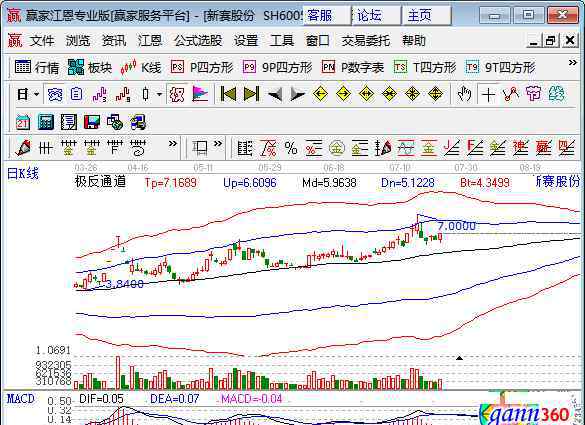The width and height of the screenshot is (585, 425).
Task: Click the flag marker icon
Action: click(200, 94)
